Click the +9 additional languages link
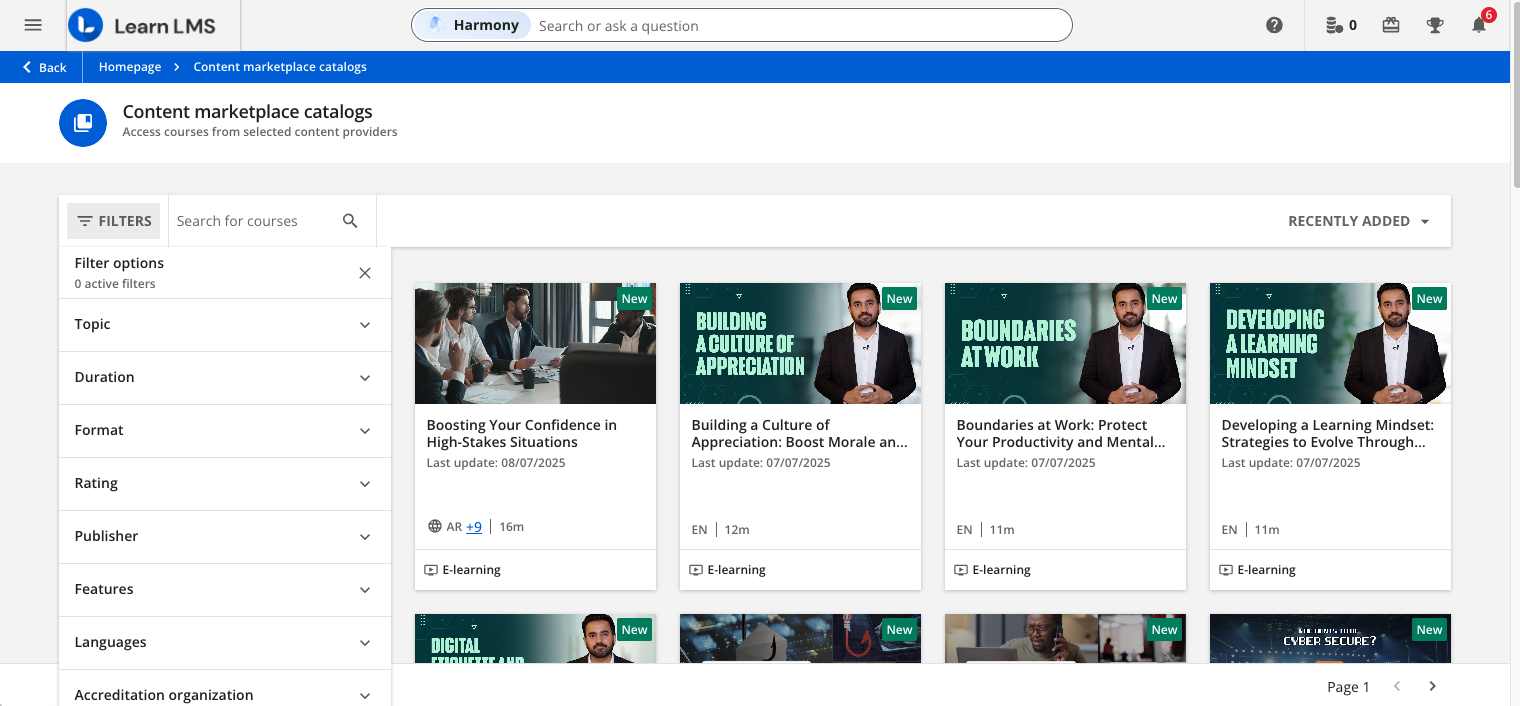The width and height of the screenshot is (1520, 706). tap(473, 526)
